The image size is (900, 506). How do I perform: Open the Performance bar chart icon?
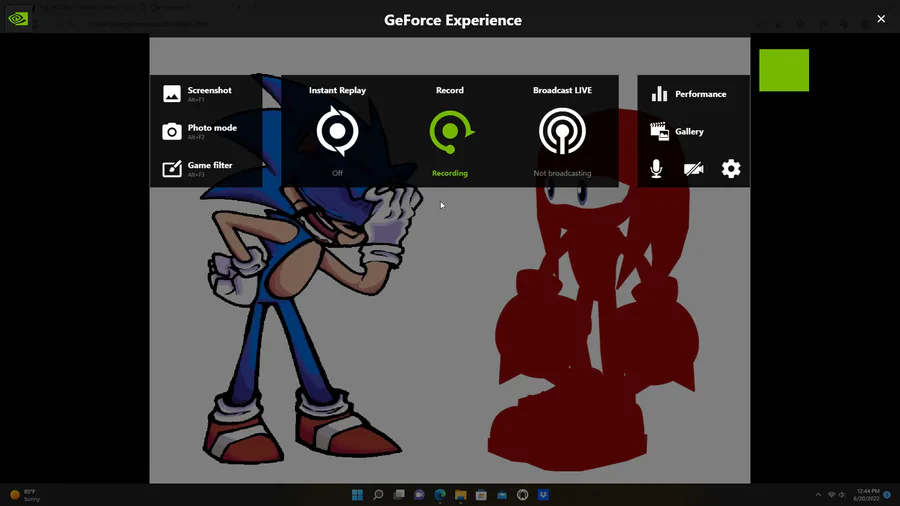[x=660, y=94]
